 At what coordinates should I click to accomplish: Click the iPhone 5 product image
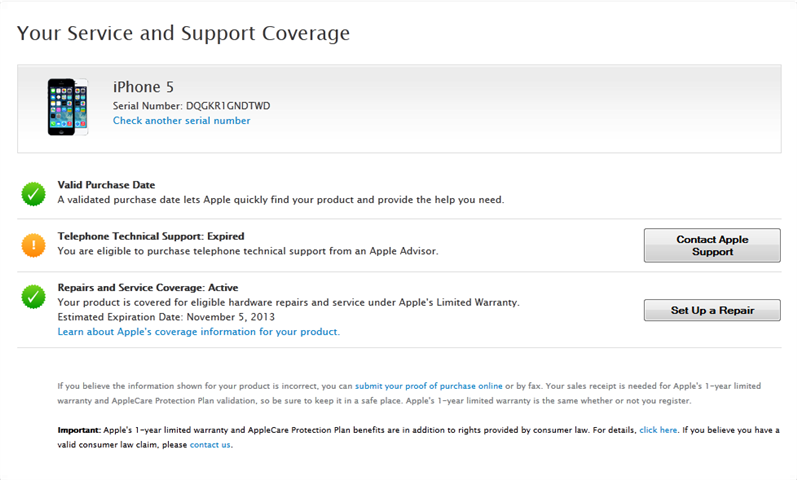point(68,107)
